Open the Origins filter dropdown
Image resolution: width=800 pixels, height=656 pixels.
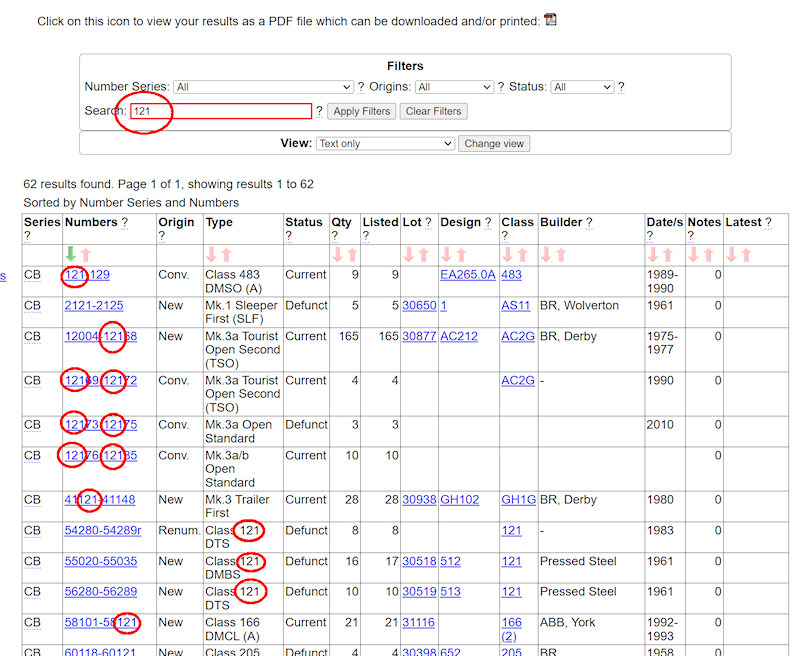454,87
